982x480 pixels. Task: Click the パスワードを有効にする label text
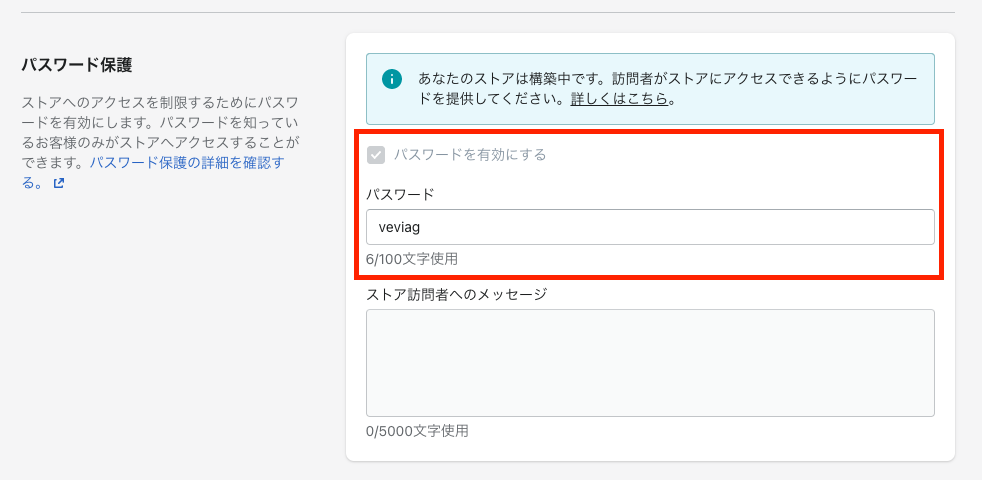click(470, 155)
